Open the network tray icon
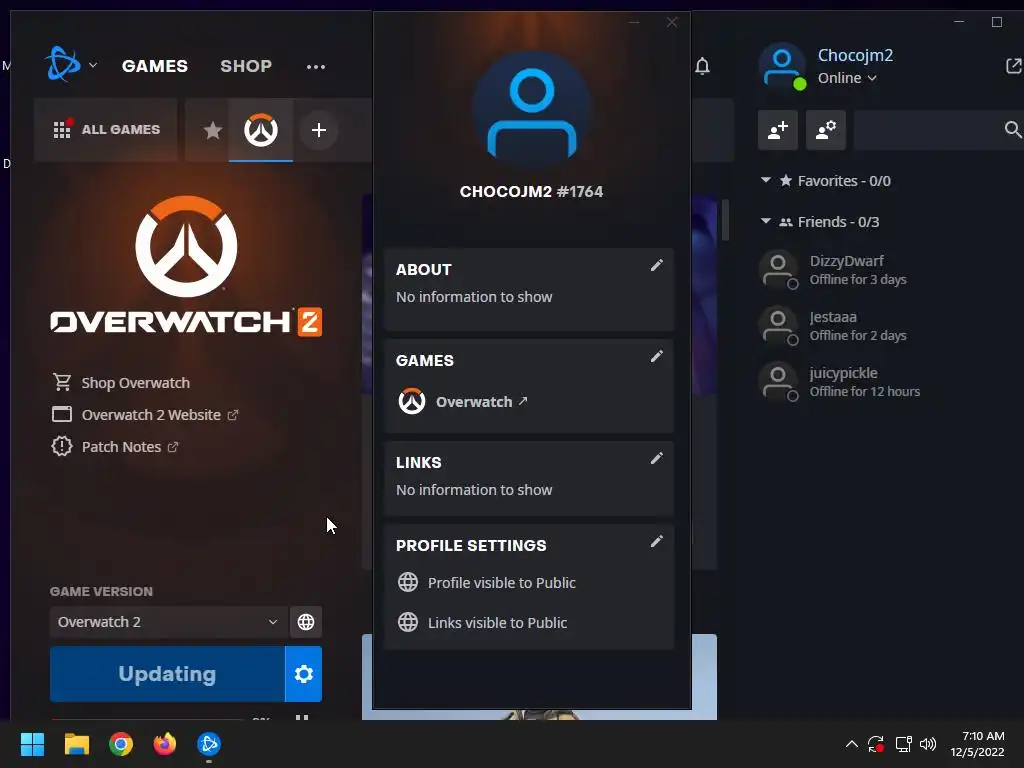The width and height of the screenshot is (1024, 768). (903, 744)
